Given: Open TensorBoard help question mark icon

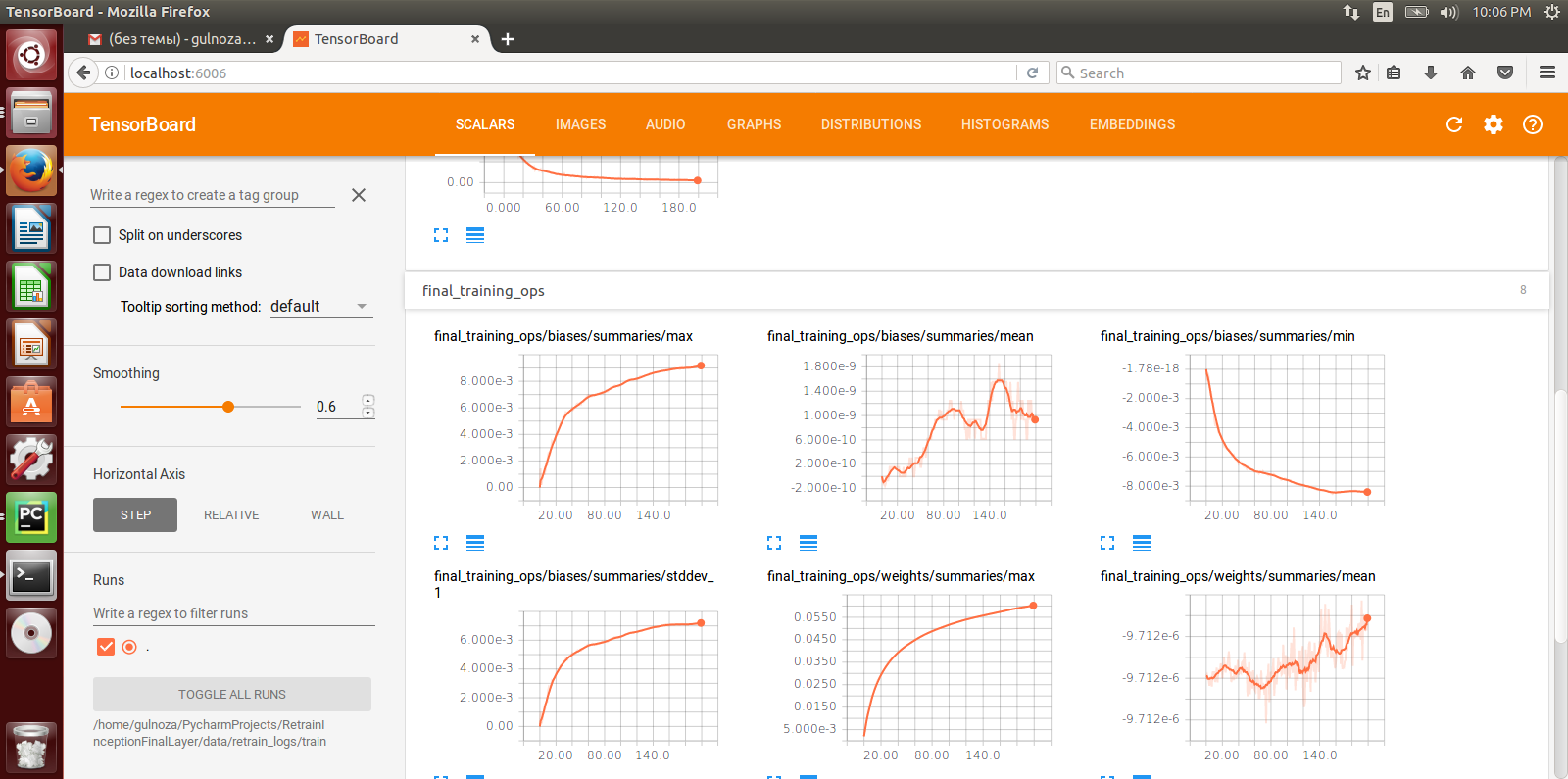Looking at the screenshot, I should (1533, 124).
